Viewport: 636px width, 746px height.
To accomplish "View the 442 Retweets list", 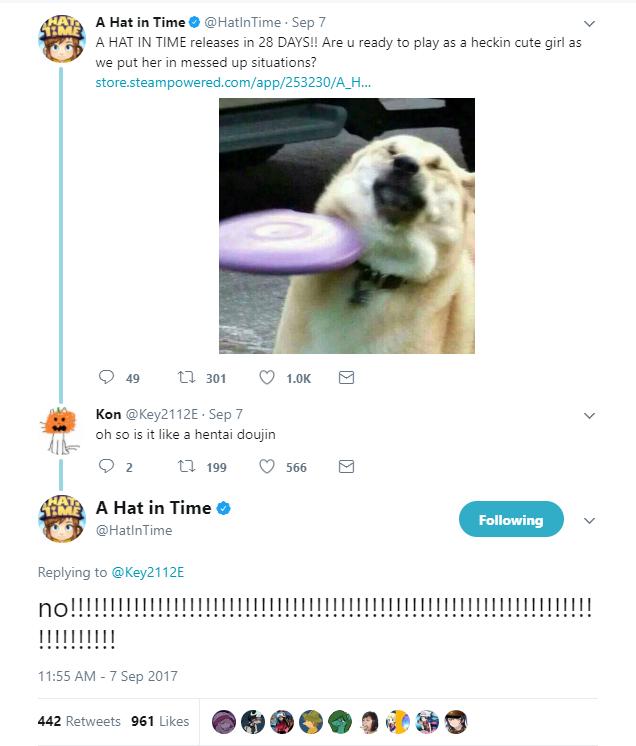I will point(79,721).
